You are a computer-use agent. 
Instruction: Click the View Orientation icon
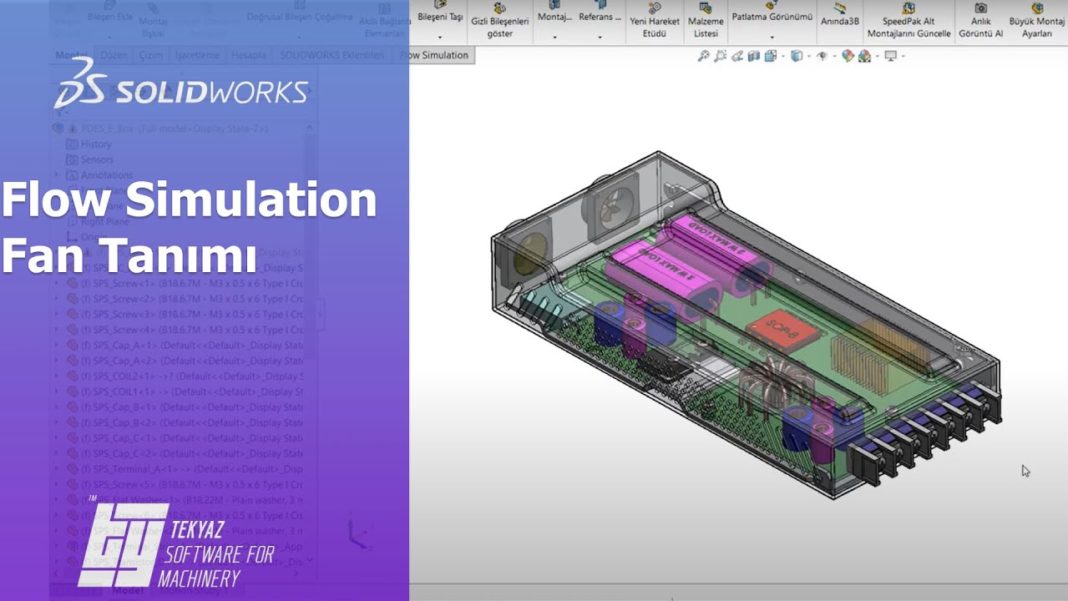click(770, 56)
